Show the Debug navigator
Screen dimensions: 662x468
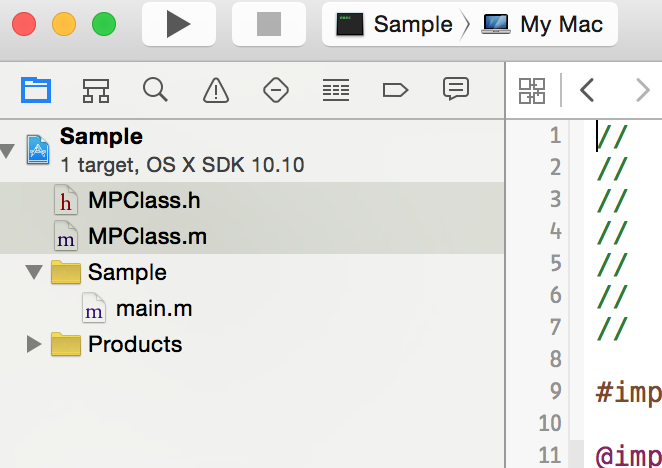(x=336, y=90)
